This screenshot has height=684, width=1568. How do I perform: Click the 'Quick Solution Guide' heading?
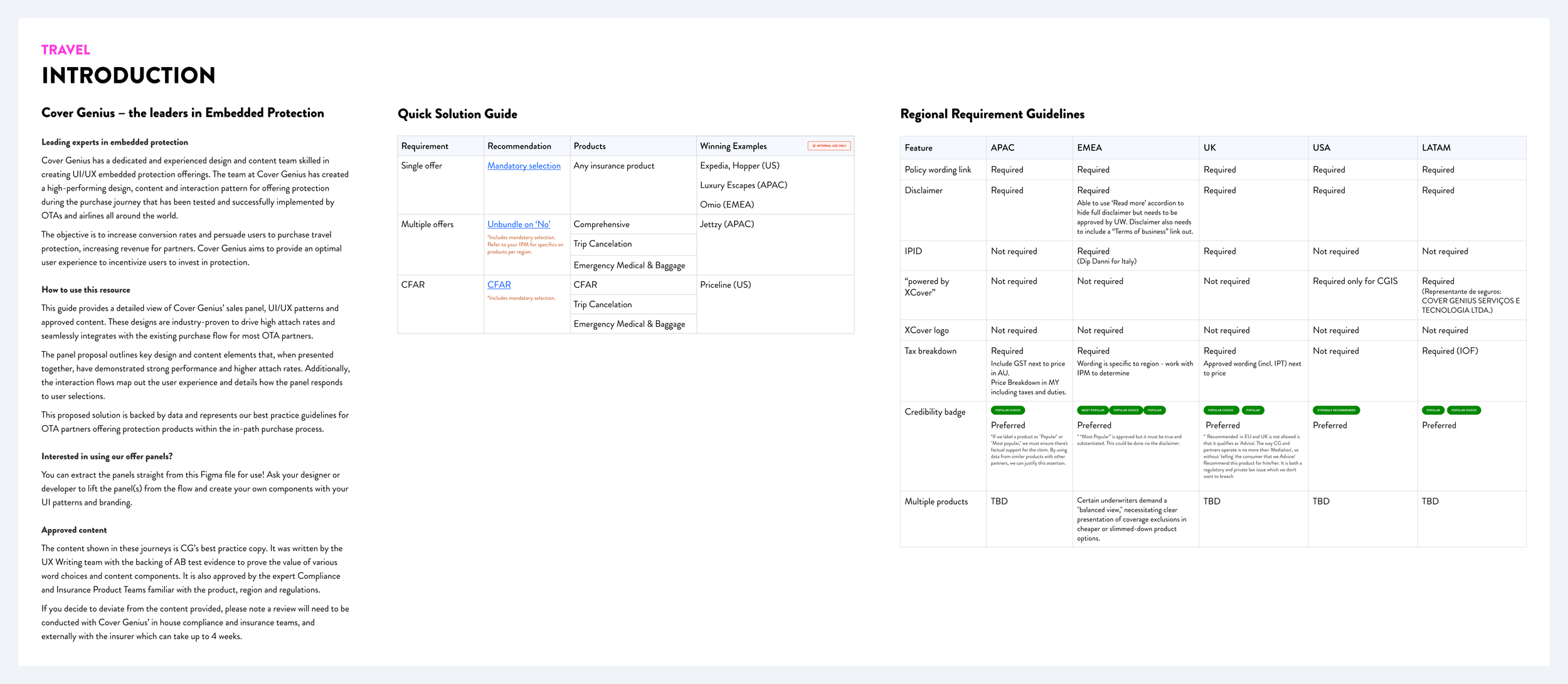pos(457,113)
